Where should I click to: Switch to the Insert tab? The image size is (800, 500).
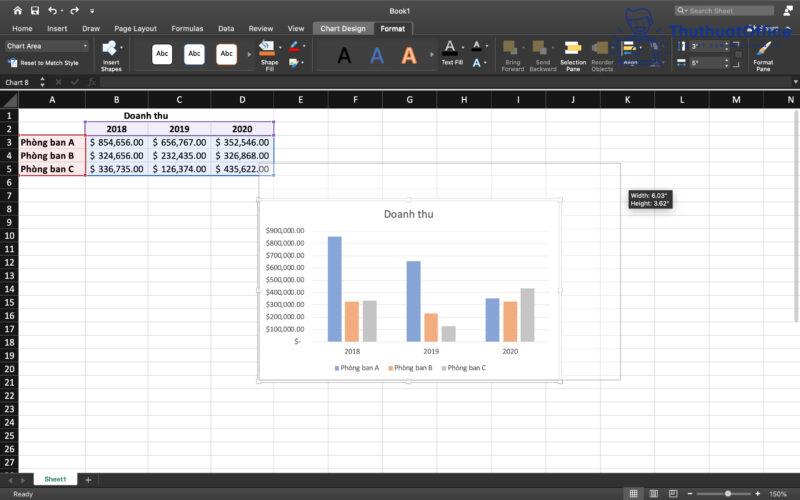coord(57,29)
